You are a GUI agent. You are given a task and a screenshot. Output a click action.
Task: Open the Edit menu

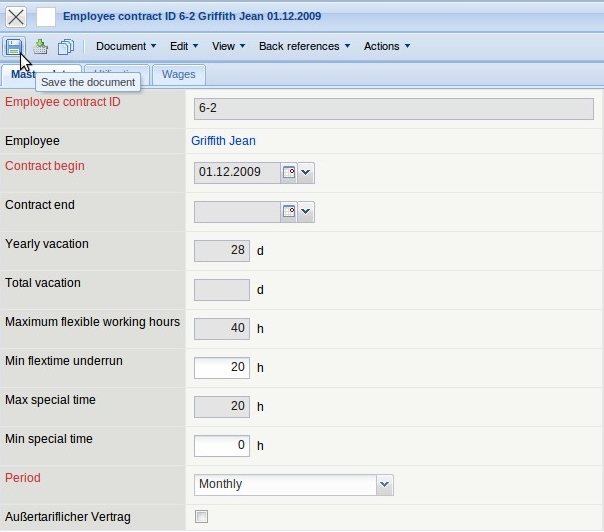coord(184,46)
